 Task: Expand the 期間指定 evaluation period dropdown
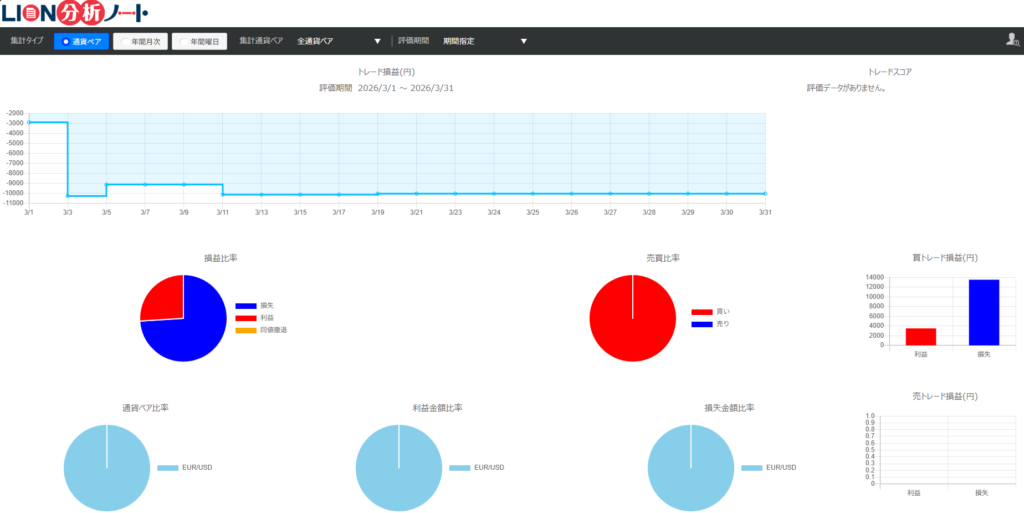[x=484, y=41]
